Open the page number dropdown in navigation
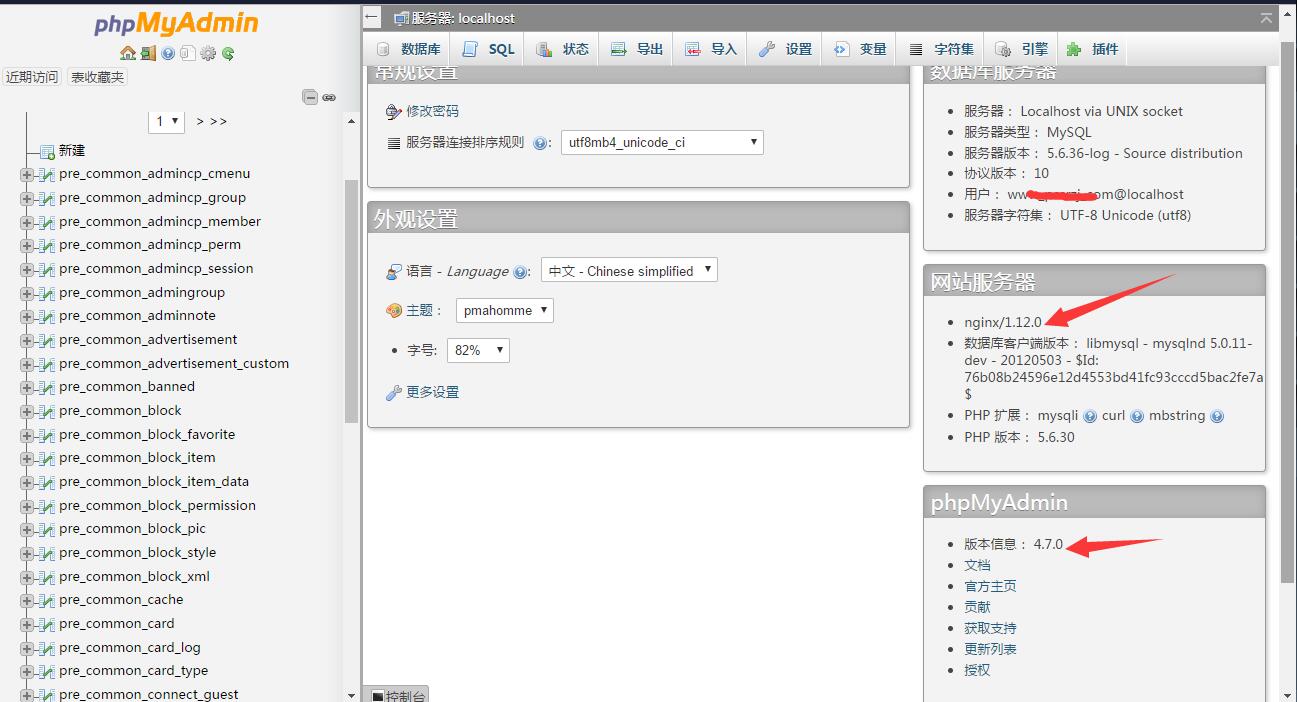 click(167, 121)
